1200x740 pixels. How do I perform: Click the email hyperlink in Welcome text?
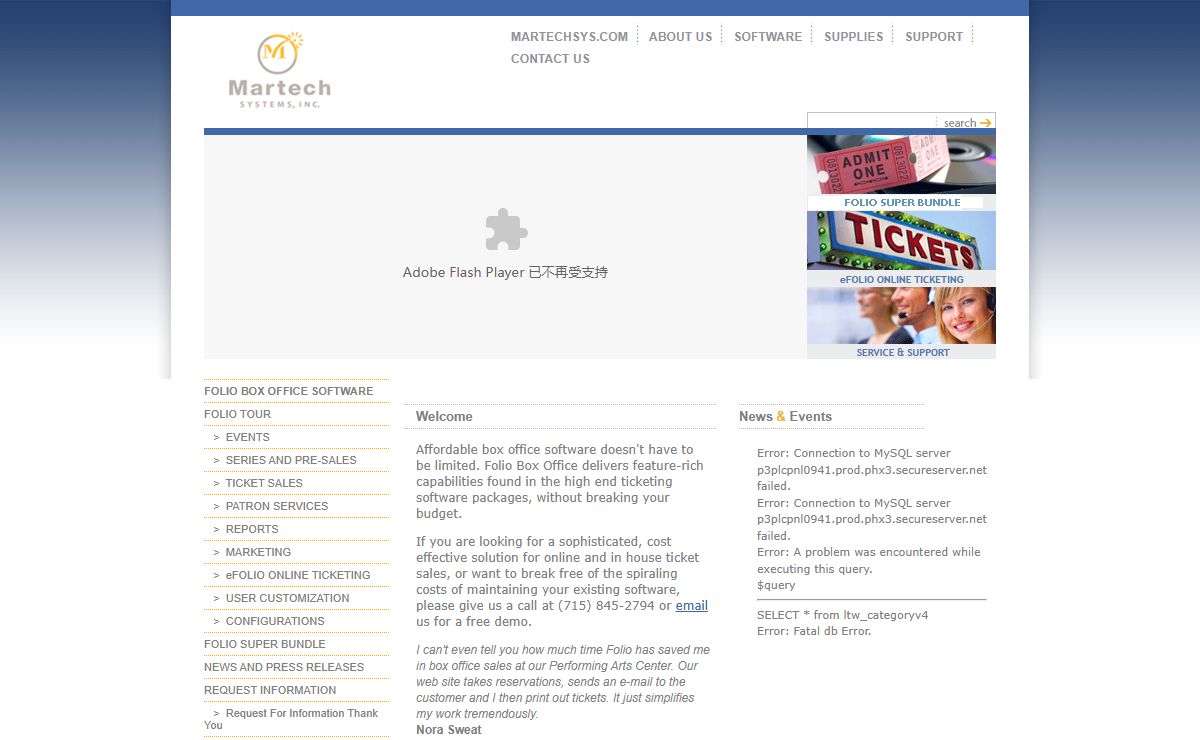[x=692, y=606]
